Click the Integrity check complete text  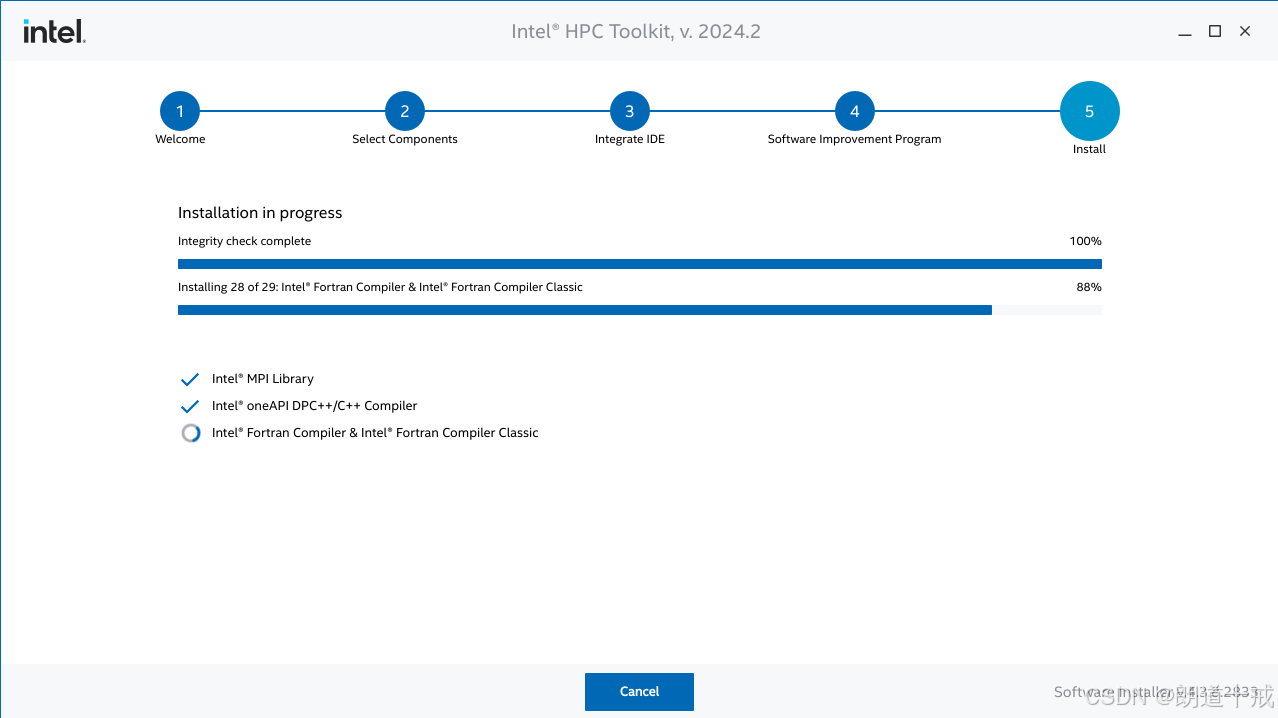click(244, 241)
